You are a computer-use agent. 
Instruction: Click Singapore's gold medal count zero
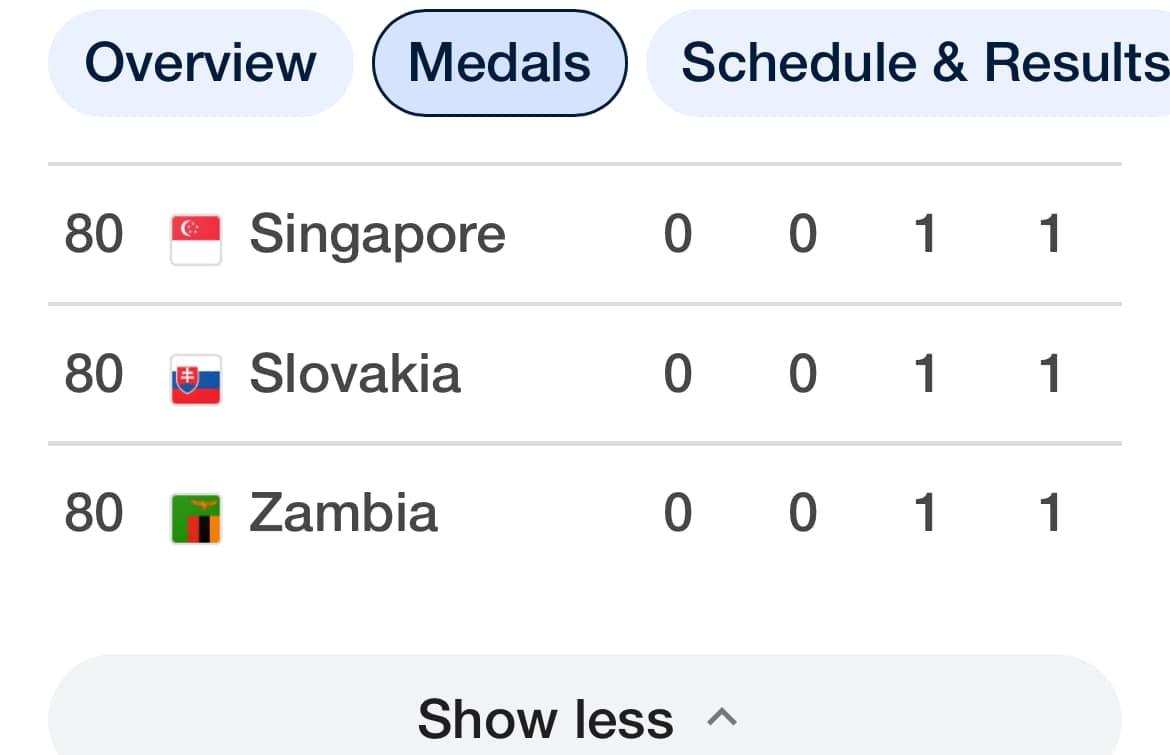678,234
